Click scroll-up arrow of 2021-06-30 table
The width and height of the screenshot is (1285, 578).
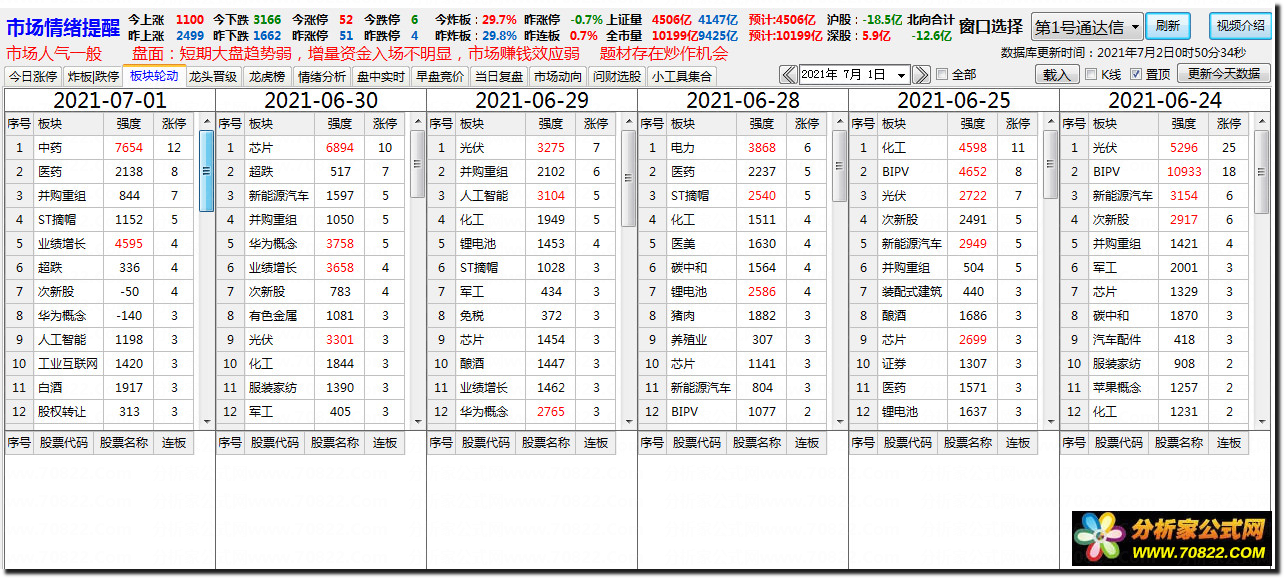click(418, 121)
